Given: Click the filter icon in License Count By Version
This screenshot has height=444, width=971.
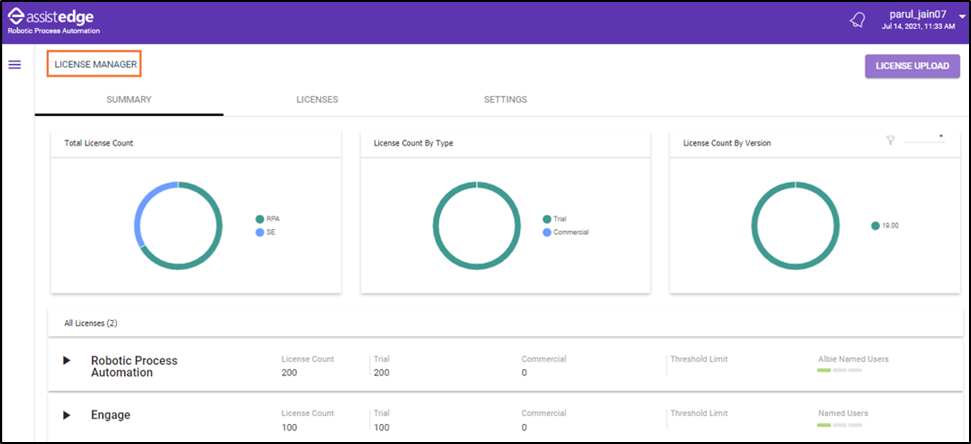Looking at the screenshot, I should 889,141.
